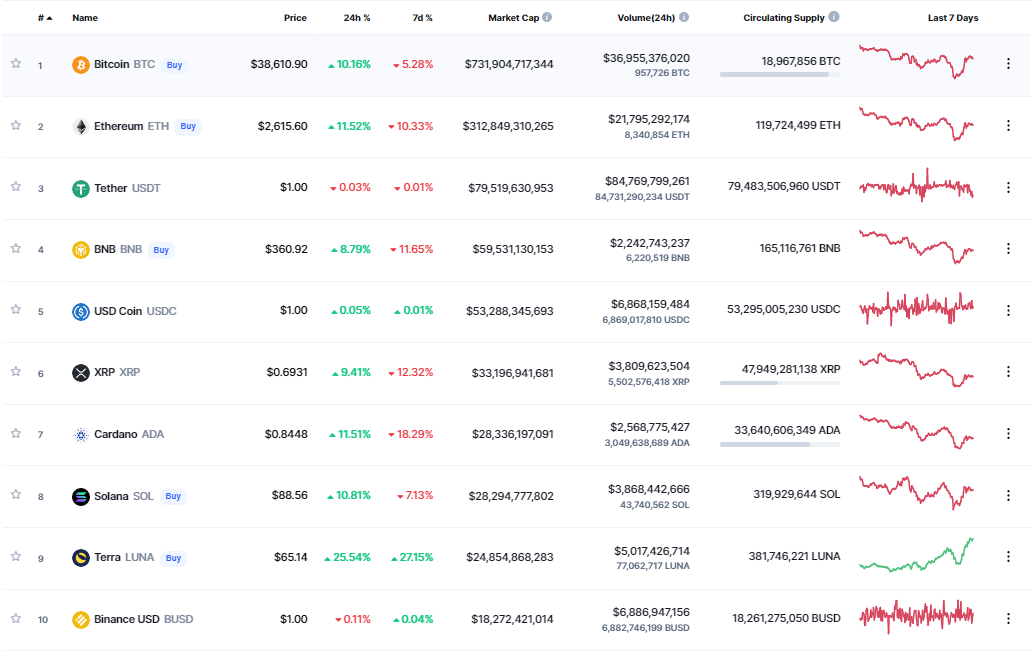Open more options menu for USD Coin

coord(1008,310)
